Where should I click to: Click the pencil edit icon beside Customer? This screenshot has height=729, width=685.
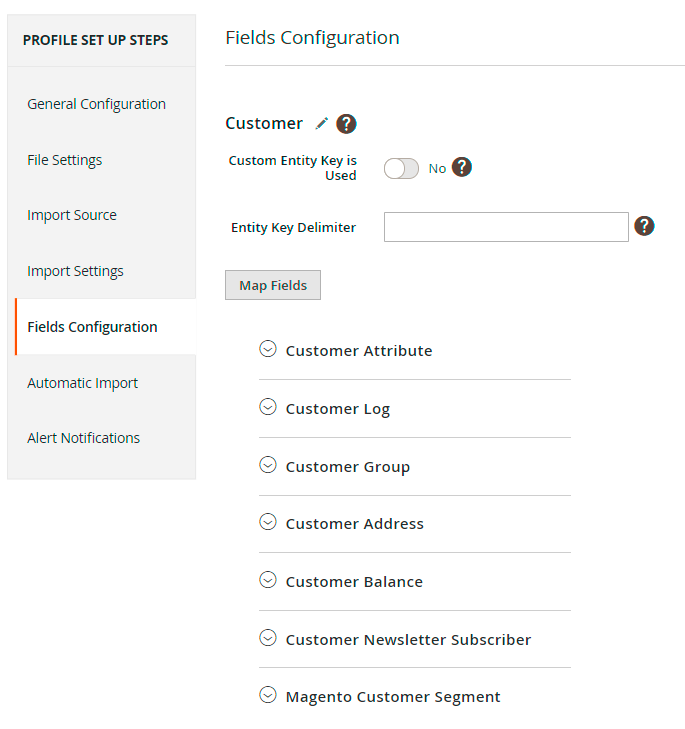(x=321, y=124)
